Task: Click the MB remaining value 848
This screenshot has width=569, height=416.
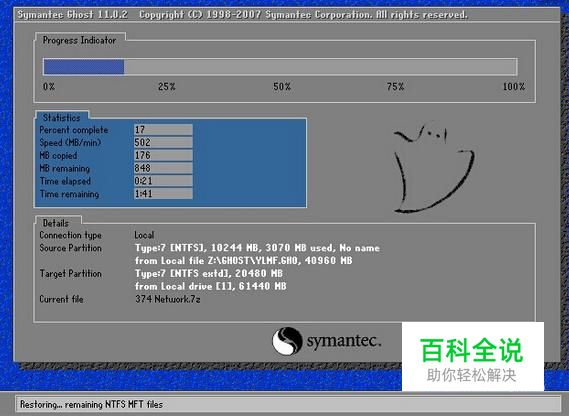Action: point(163,168)
